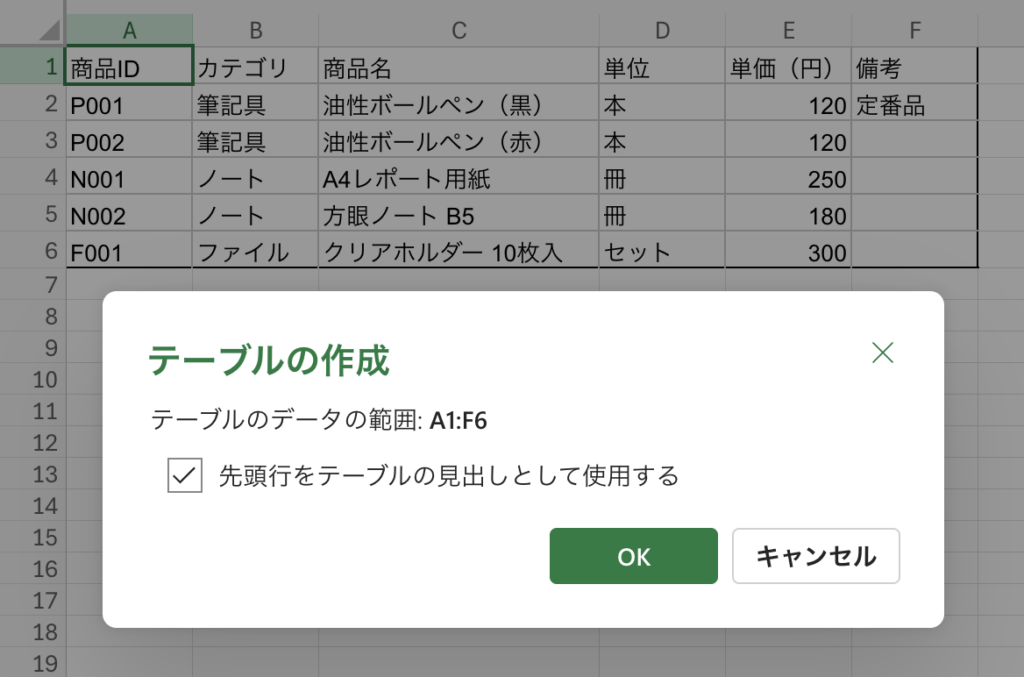Click cell containing N002

point(129,215)
